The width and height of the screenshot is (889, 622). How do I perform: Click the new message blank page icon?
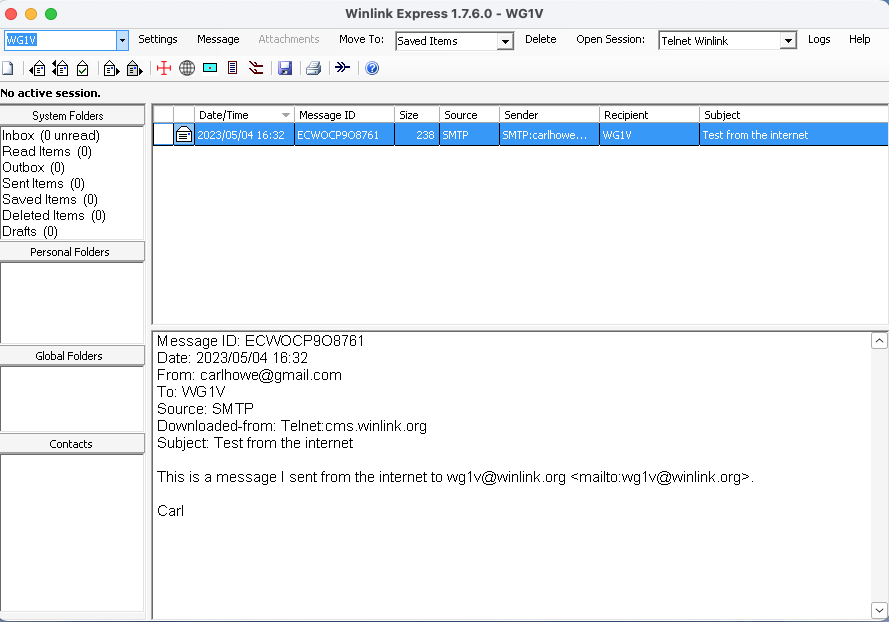8,69
